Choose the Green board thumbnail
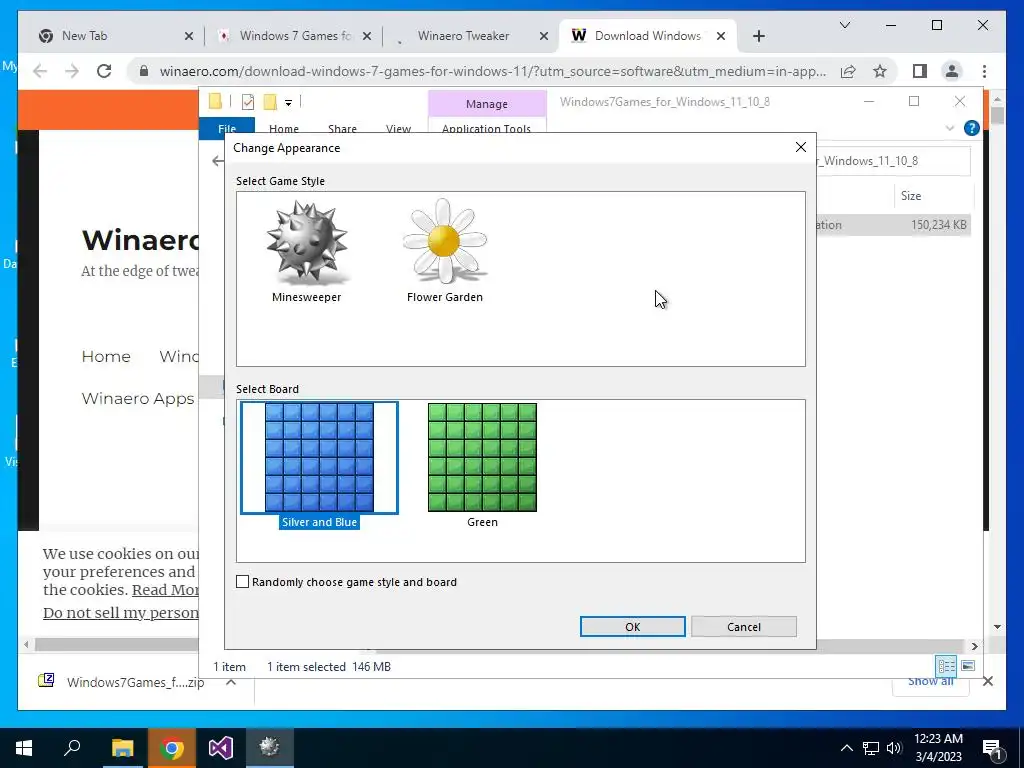The width and height of the screenshot is (1024, 768). 483,458
